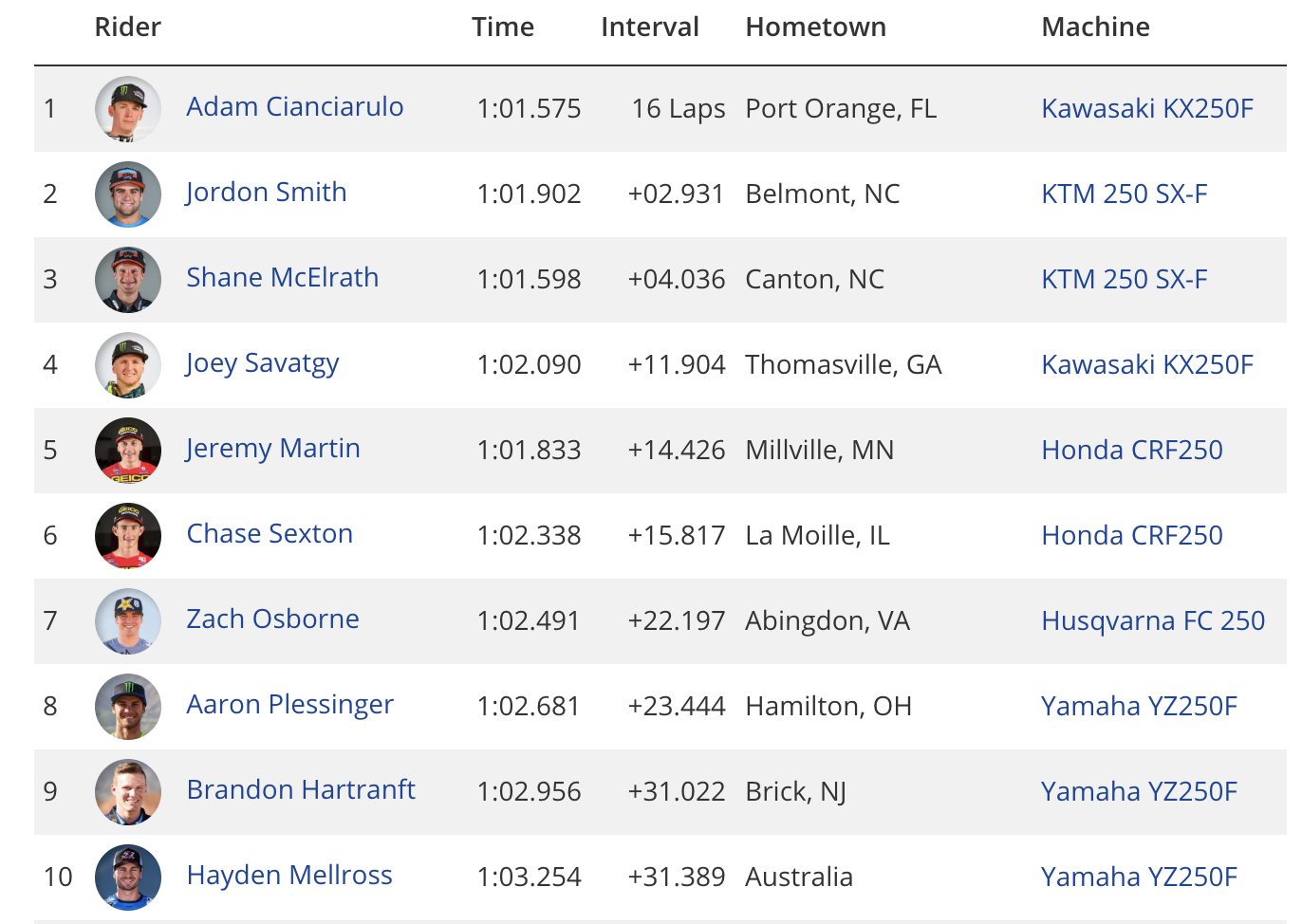Click the Time column header
Image resolution: width=1302 pixels, height=924 pixels.
pos(503,27)
